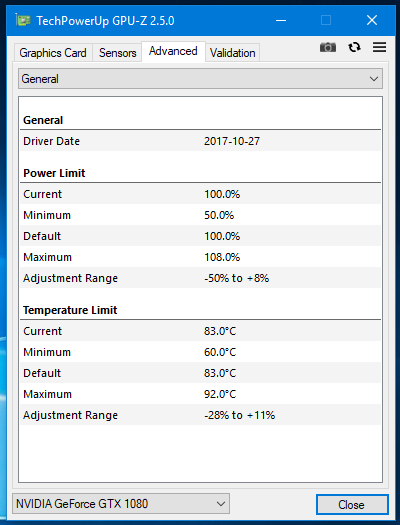Minimize the GPU-Z window
This screenshot has height=525, width=400.
pos(281,20)
